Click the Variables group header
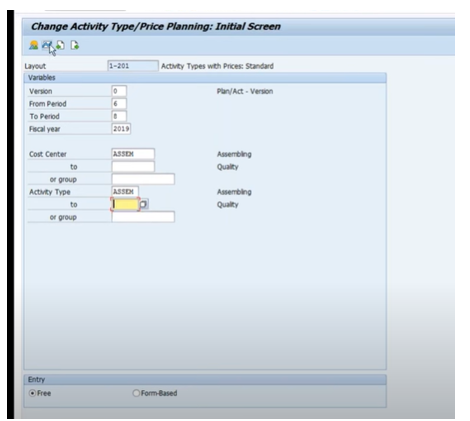Viewport: 470px width, 421px height. click(205, 78)
